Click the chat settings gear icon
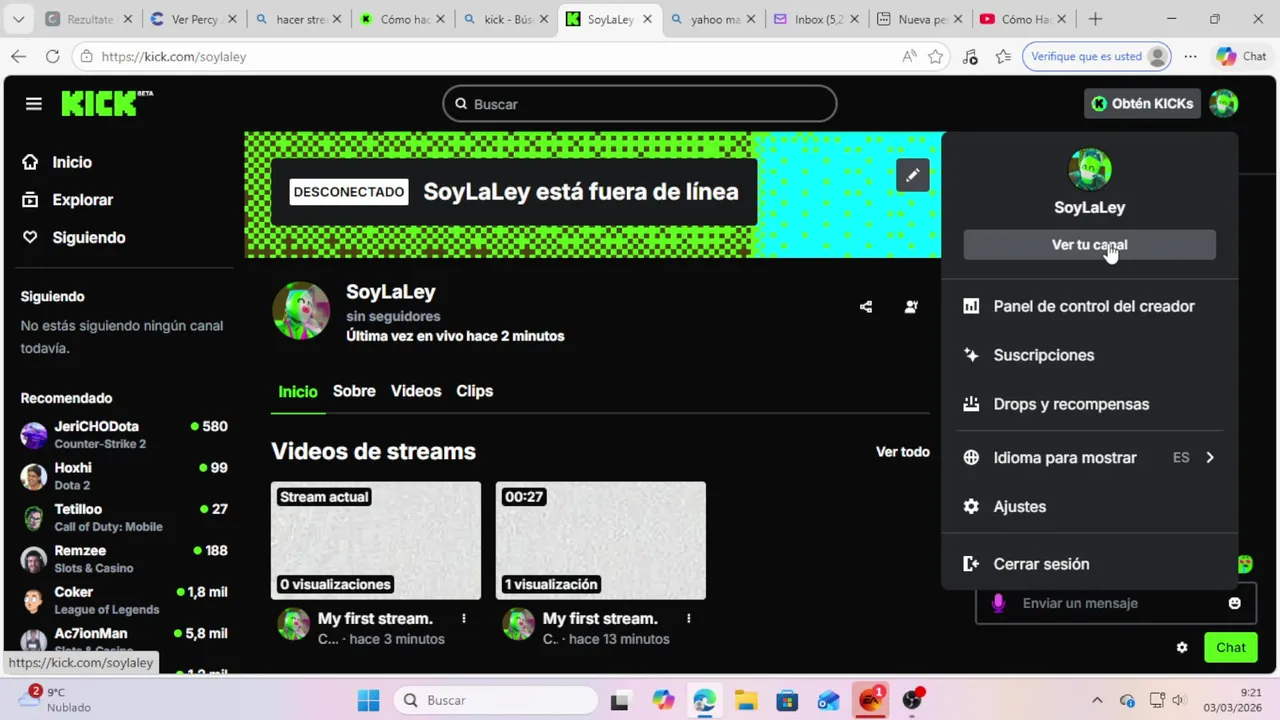Image resolution: width=1280 pixels, height=720 pixels. tap(1182, 647)
